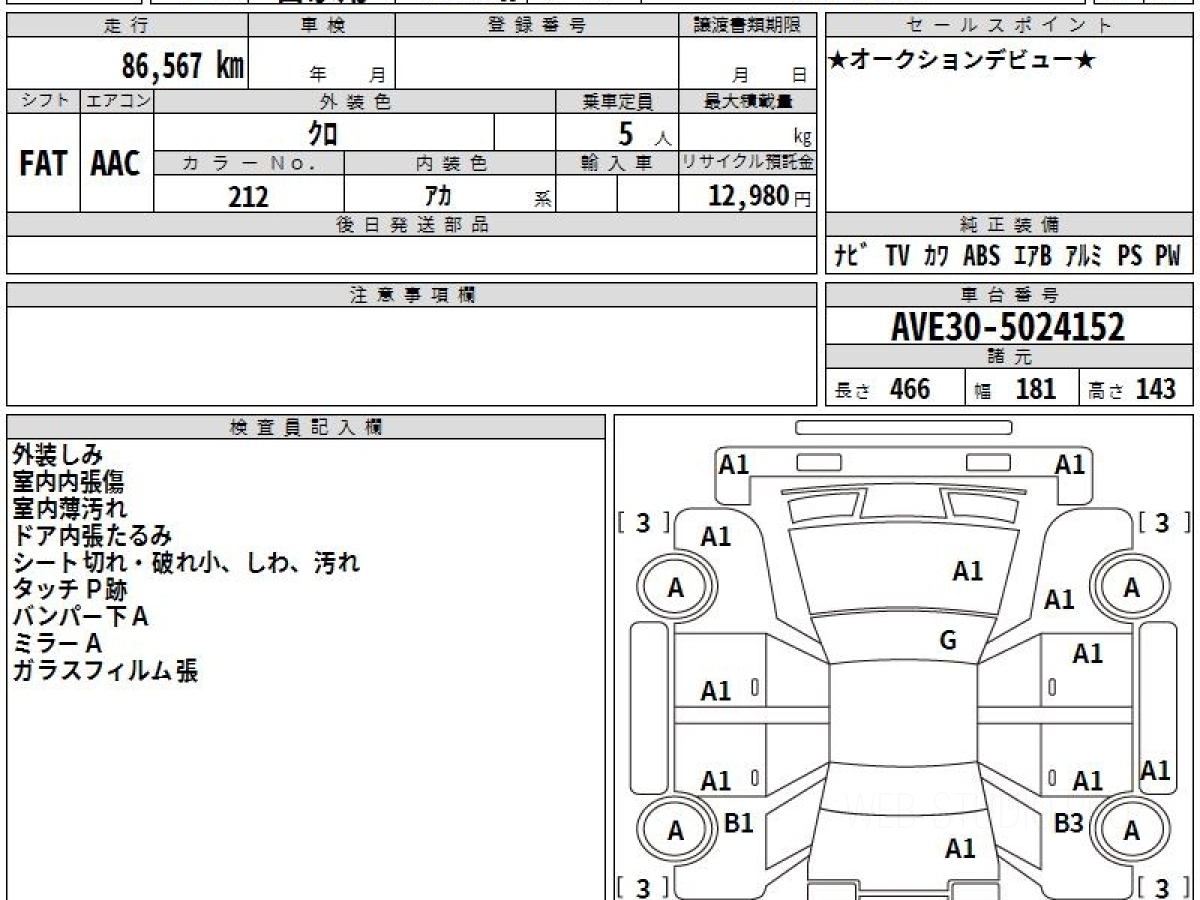Click the 登録番号 column header
The image size is (1200, 900).
coord(536,26)
